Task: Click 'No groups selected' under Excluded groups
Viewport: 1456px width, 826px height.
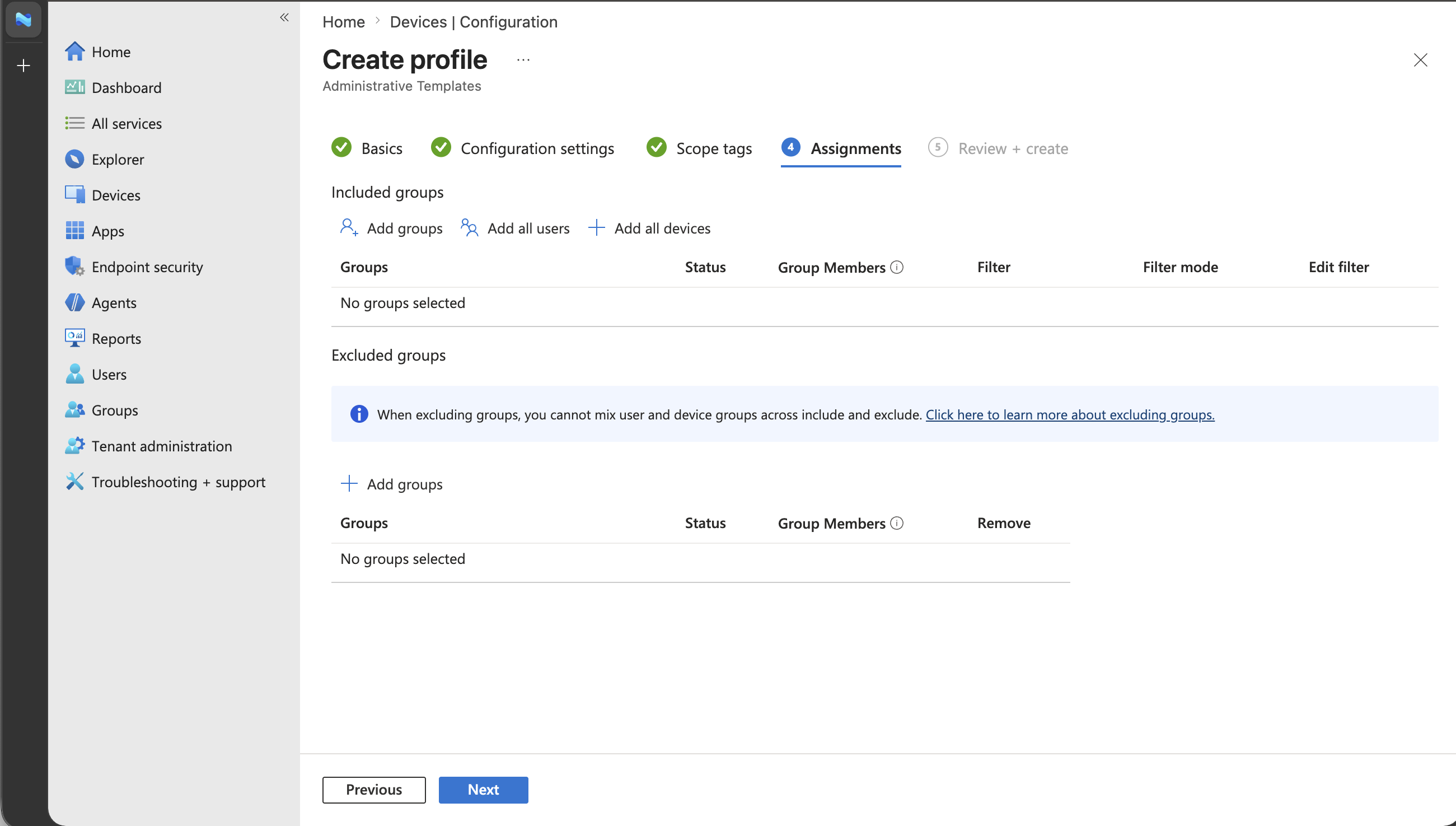Action: (402, 559)
